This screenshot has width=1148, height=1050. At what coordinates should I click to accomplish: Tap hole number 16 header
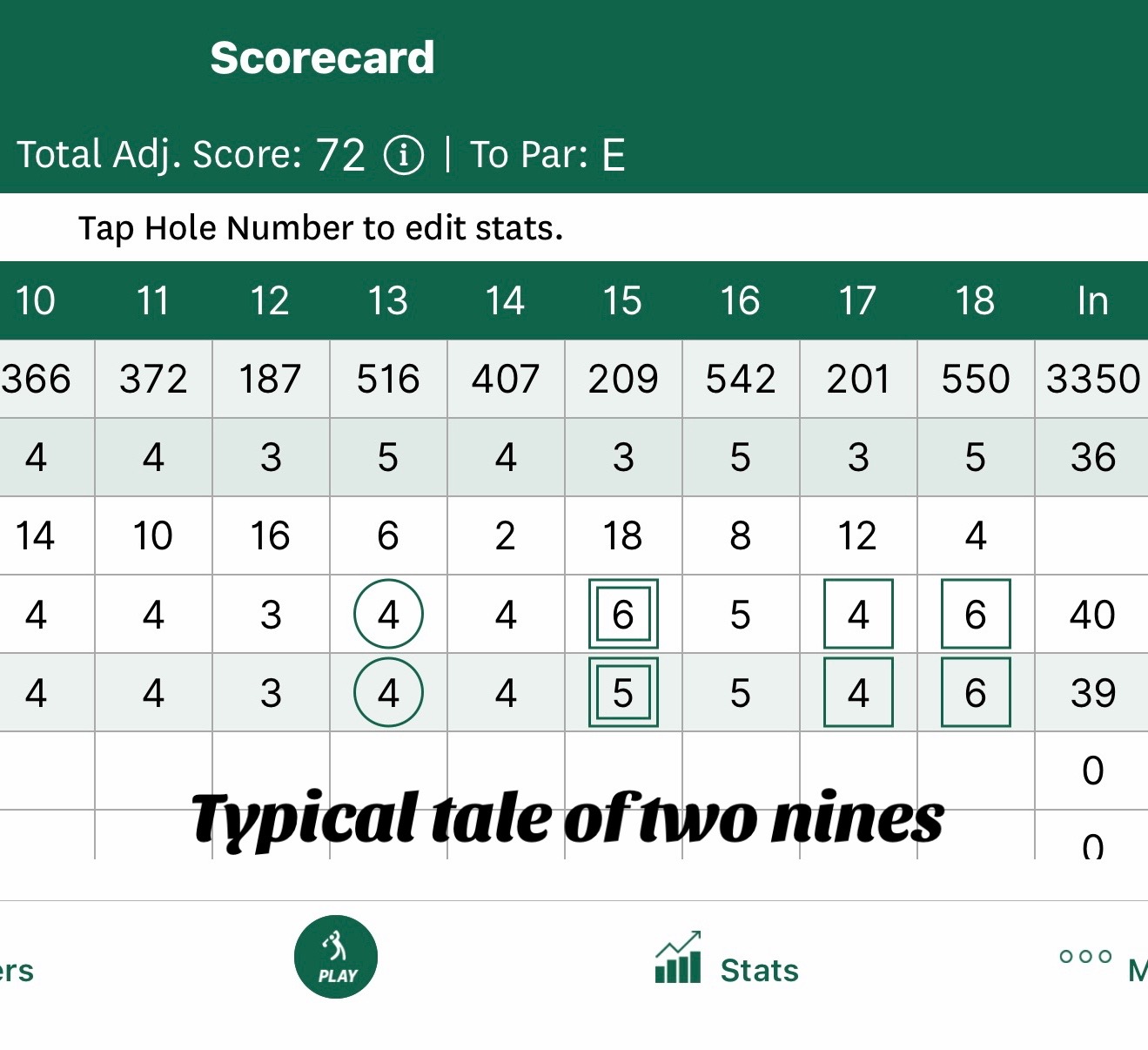pos(741,300)
